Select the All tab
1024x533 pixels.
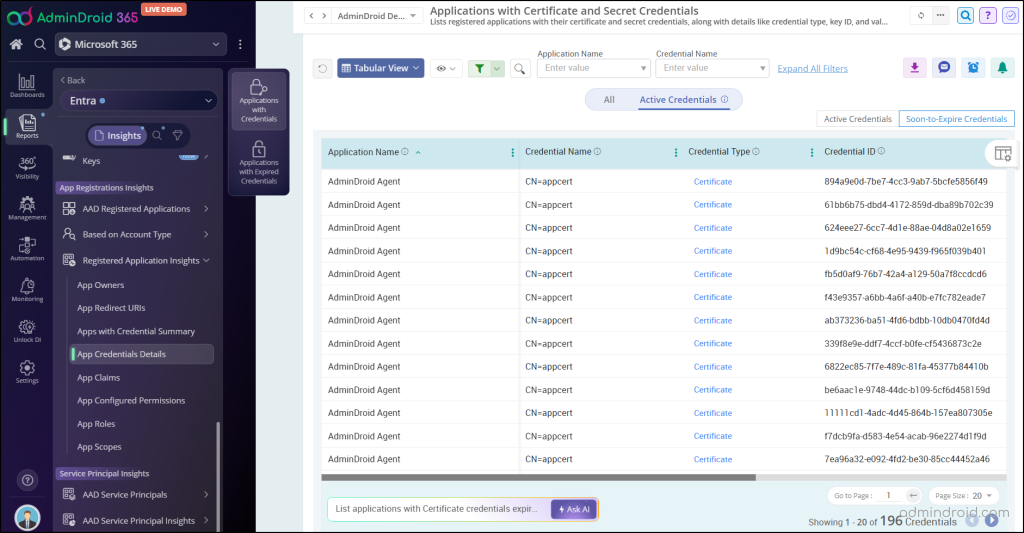tap(609, 100)
